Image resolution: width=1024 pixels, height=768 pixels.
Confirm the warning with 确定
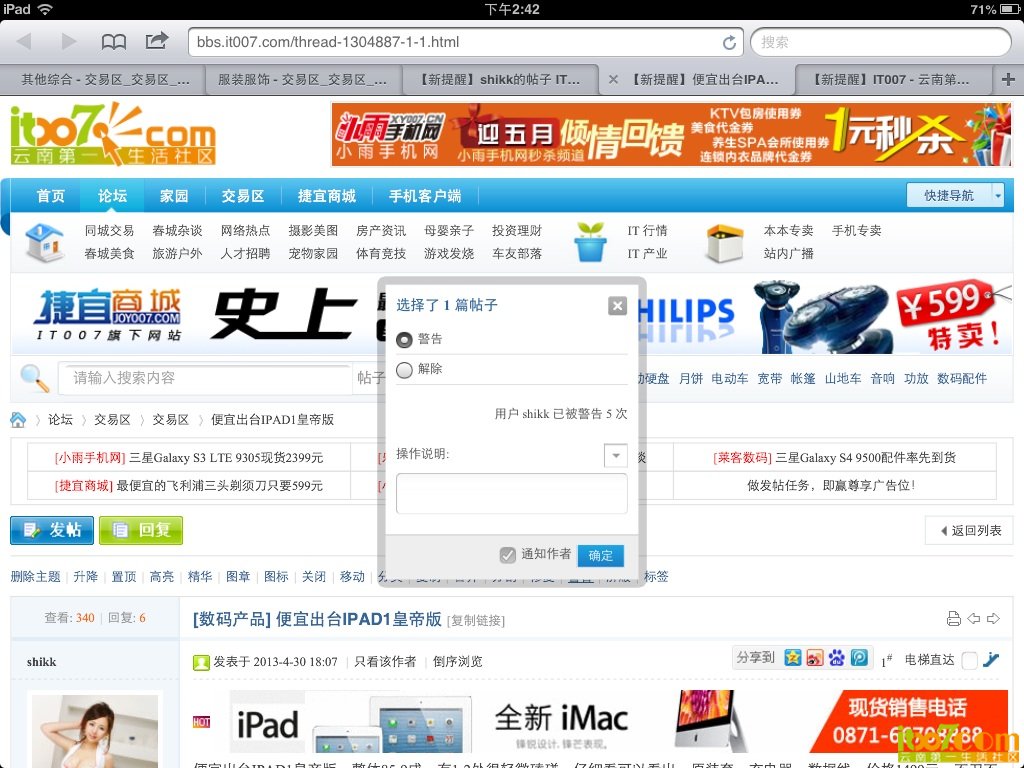point(601,555)
